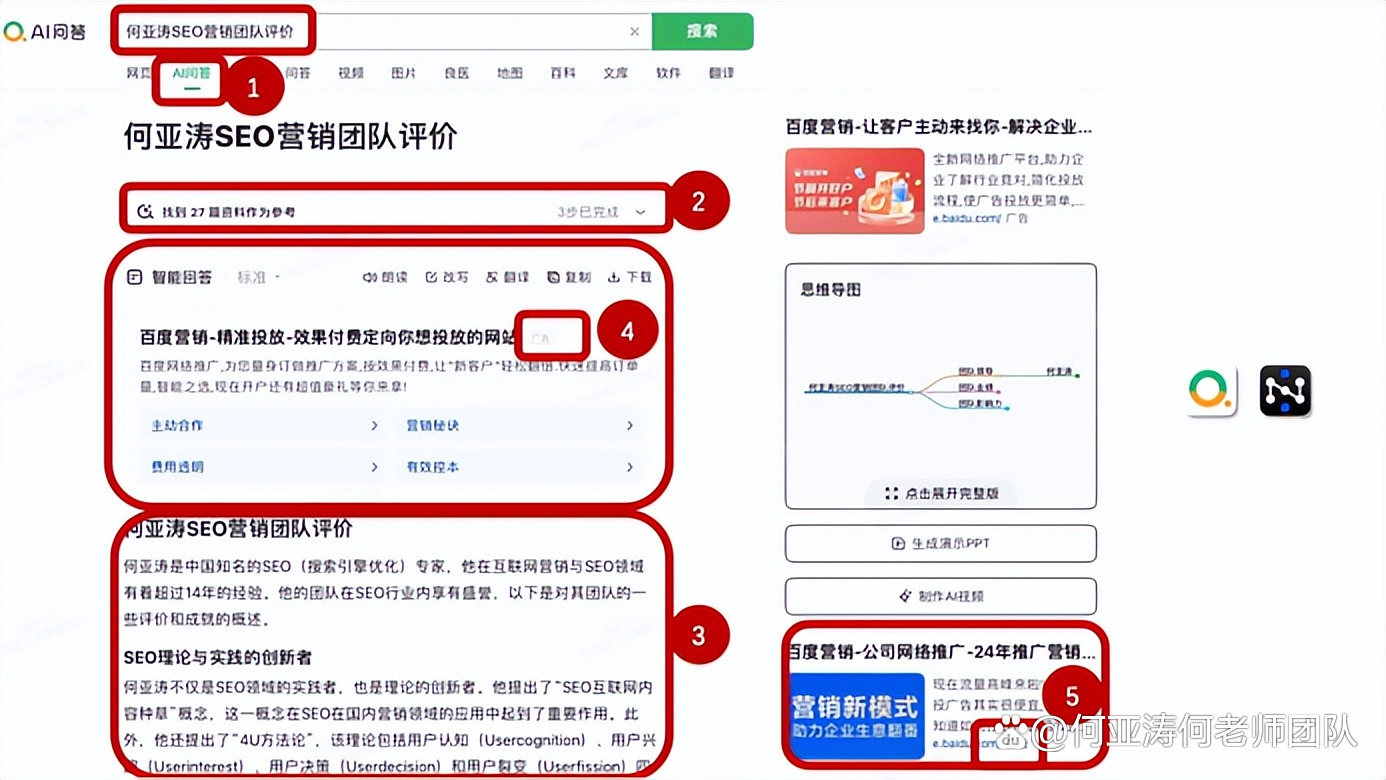Click the 改写 rewrite icon
Image resolution: width=1386 pixels, height=780 pixels.
tap(431, 277)
